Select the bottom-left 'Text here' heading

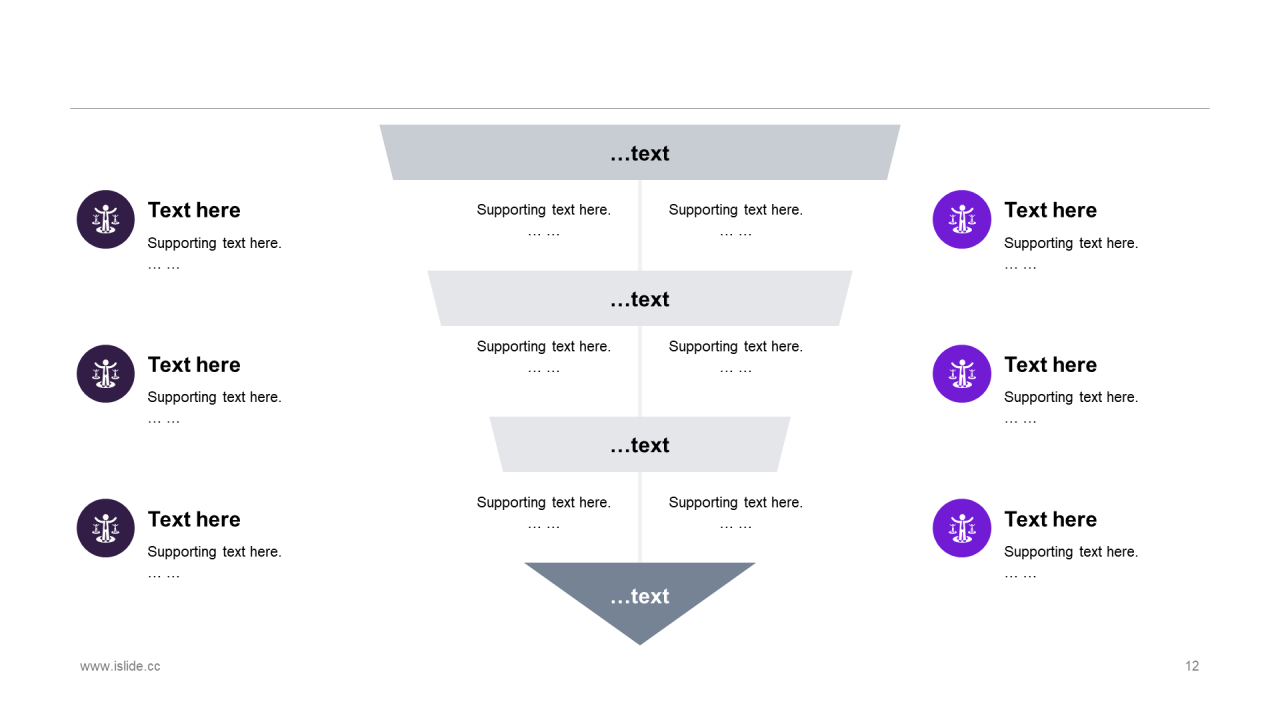(x=194, y=519)
